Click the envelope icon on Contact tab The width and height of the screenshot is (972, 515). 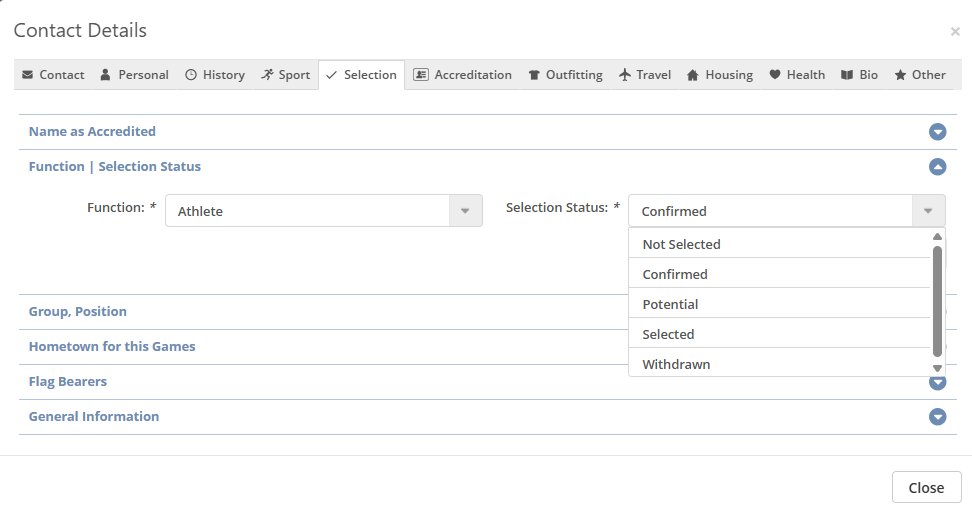click(x=27, y=75)
